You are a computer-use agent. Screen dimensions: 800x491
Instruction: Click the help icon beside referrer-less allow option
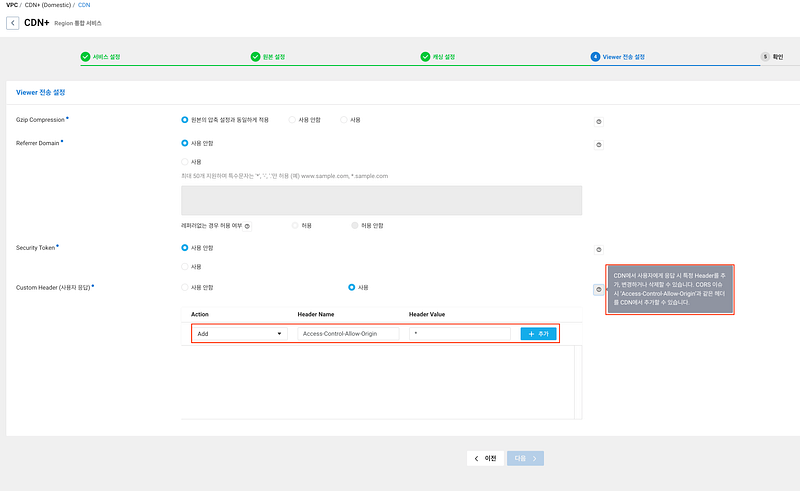247,226
